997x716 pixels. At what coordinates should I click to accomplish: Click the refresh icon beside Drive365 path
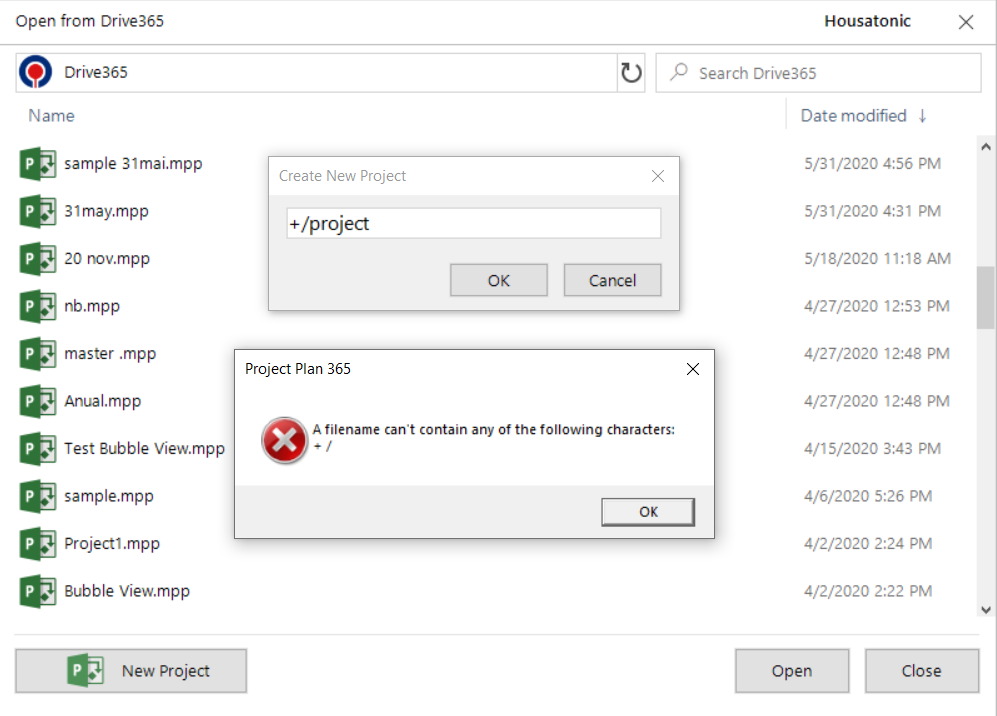(x=631, y=73)
